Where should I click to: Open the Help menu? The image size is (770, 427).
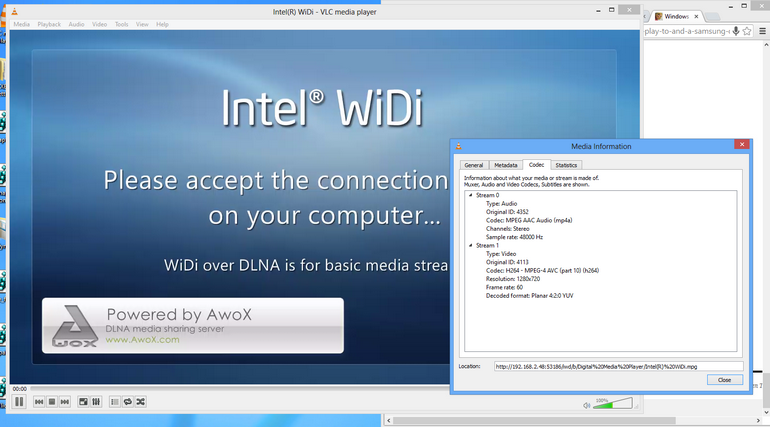coord(162,24)
